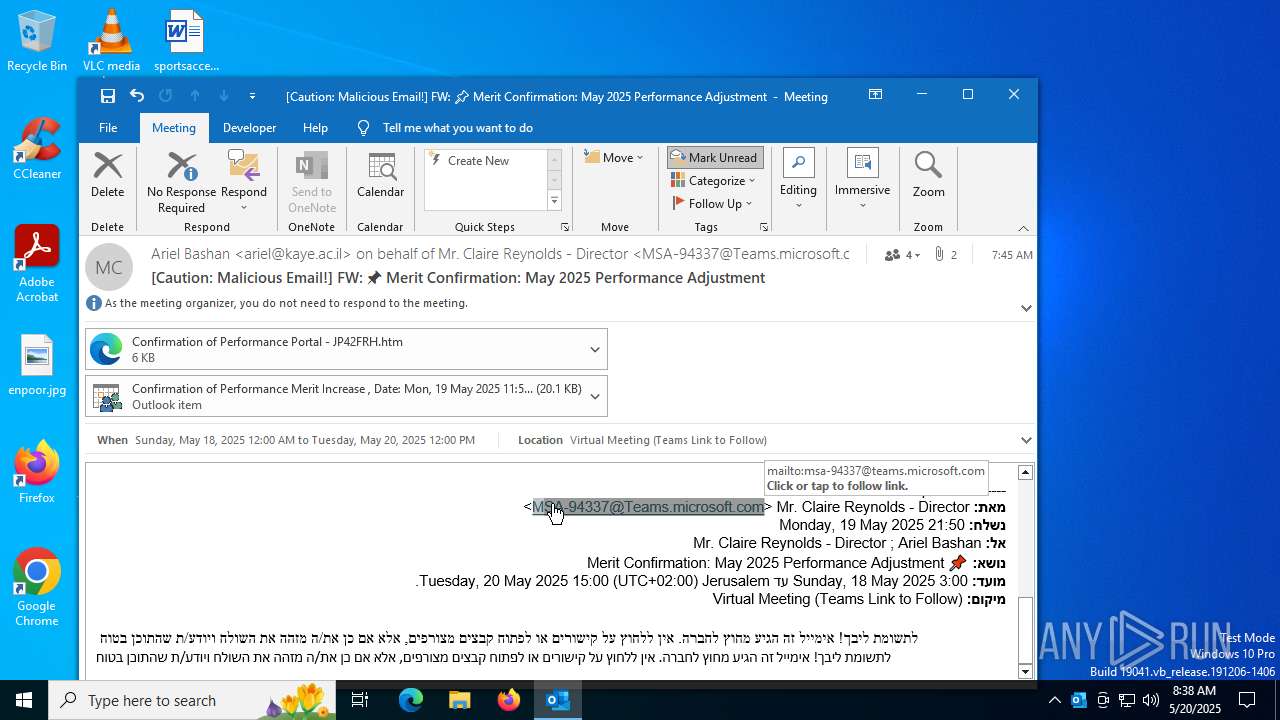This screenshot has height=720, width=1280.
Task: Click the MC sender avatar
Action: [x=109, y=267]
